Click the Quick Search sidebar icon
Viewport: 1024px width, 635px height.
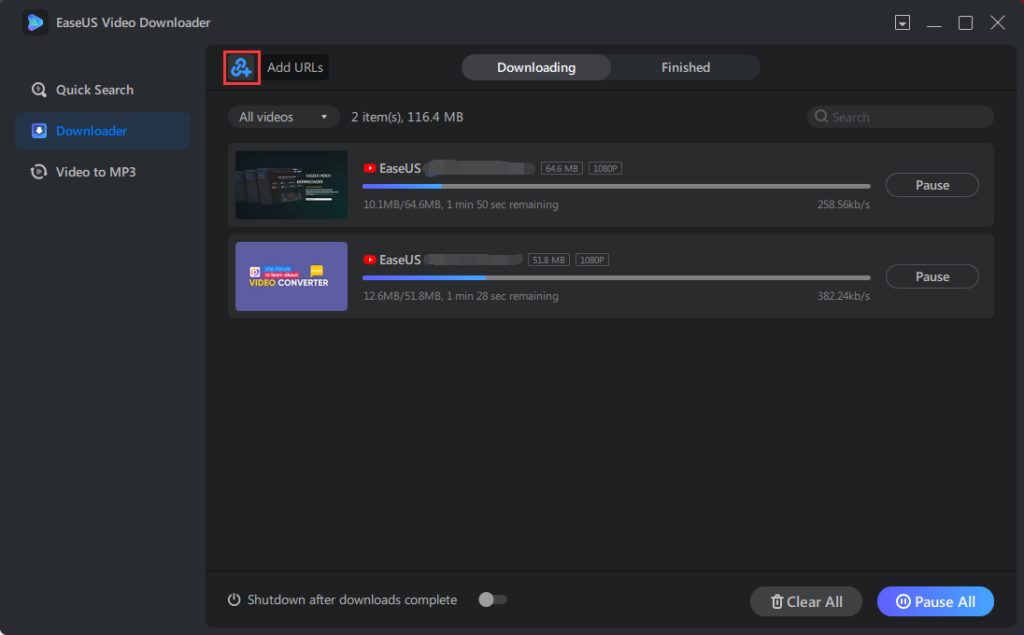pos(39,90)
